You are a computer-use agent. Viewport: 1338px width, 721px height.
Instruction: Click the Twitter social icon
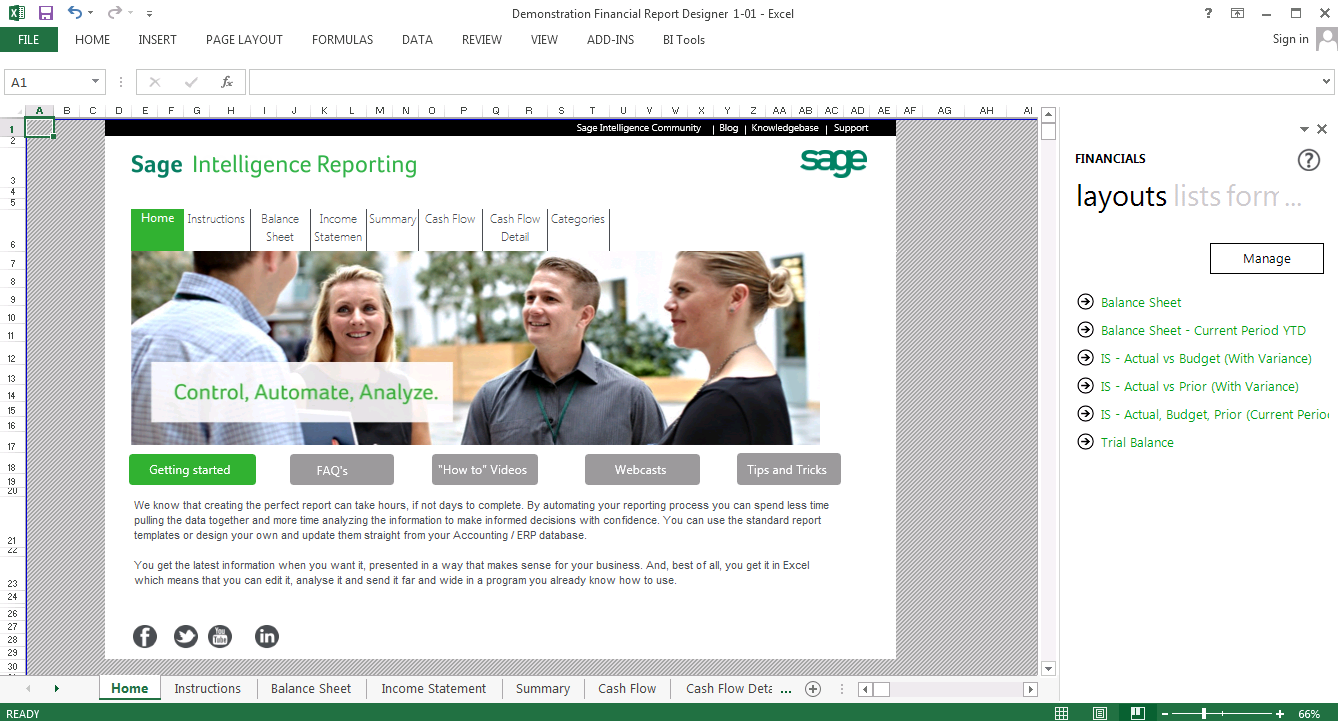(x=185, y=636)
